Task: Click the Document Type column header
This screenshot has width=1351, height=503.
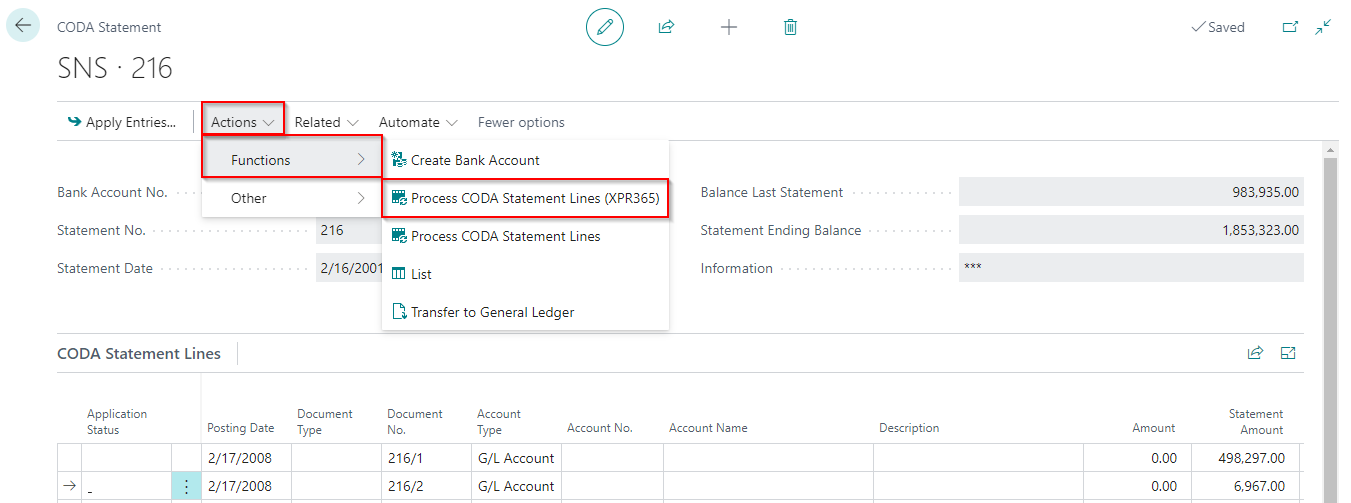Action: click(x=325, y=421)
